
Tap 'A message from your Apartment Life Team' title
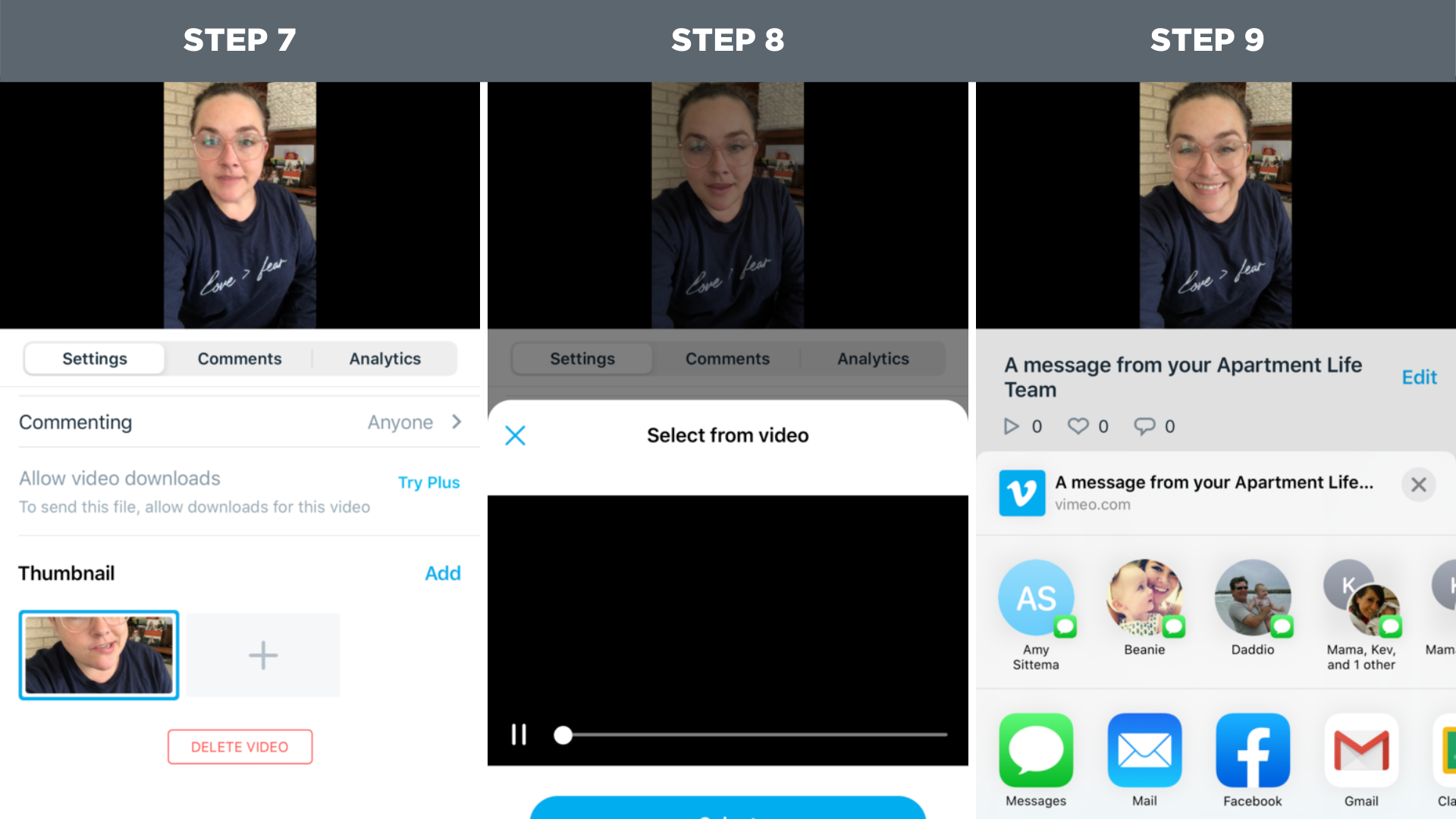tap(1183, 377)
